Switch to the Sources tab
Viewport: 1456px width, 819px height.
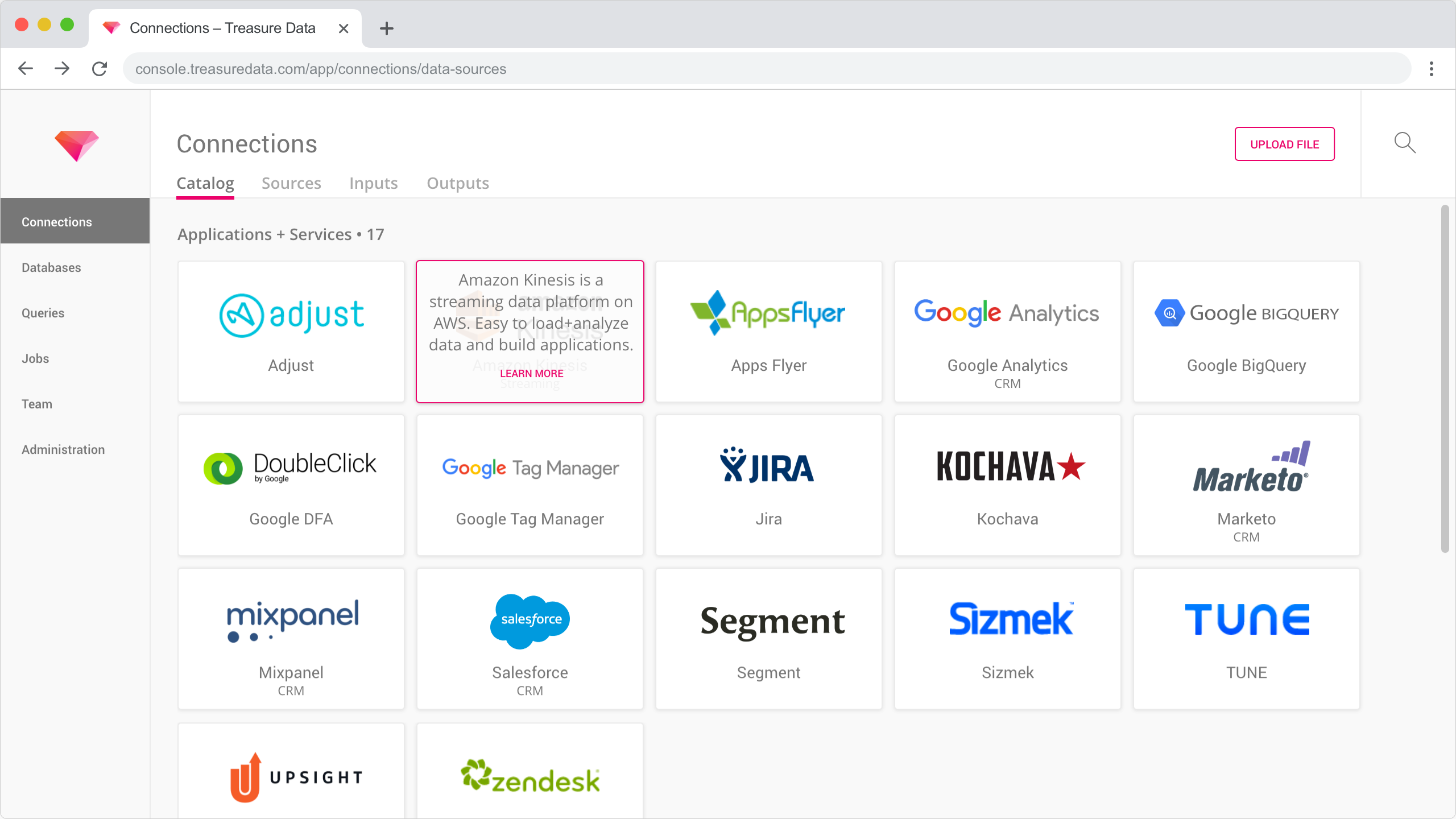pos(291,183)
